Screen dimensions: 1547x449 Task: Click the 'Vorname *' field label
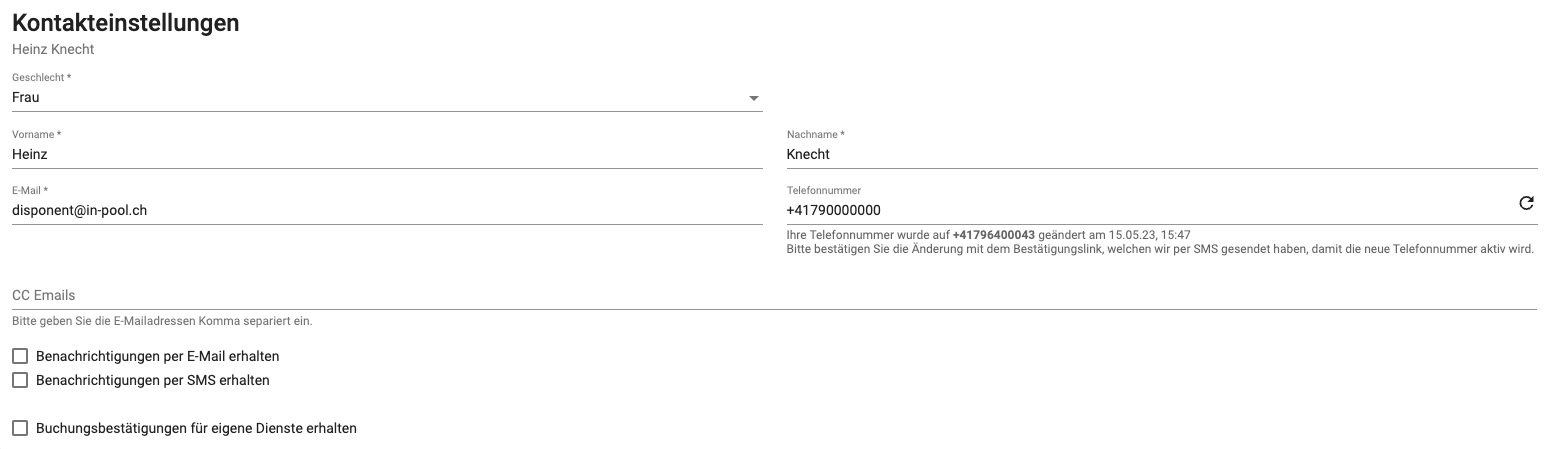pos(36,134)
